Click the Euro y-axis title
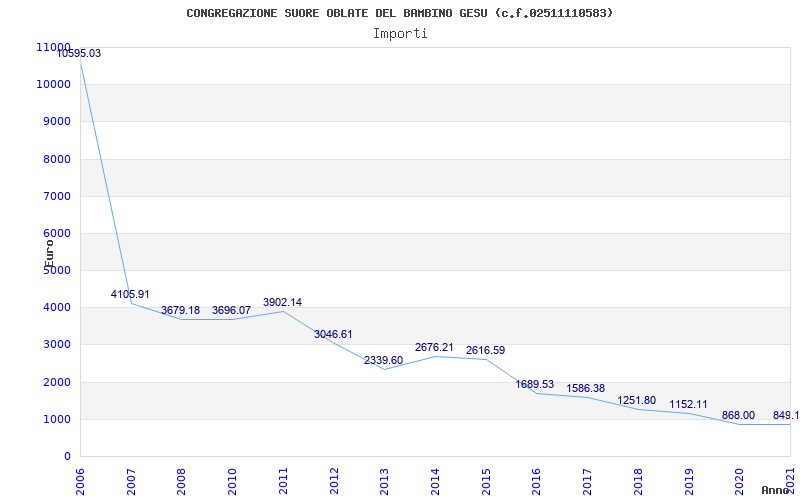Screen dimensions: 800x500 [x=49, y=251]
